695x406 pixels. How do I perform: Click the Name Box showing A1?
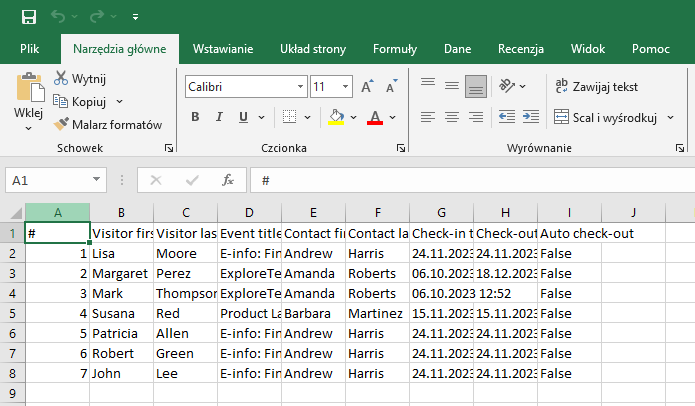click(x=48, y=181)
